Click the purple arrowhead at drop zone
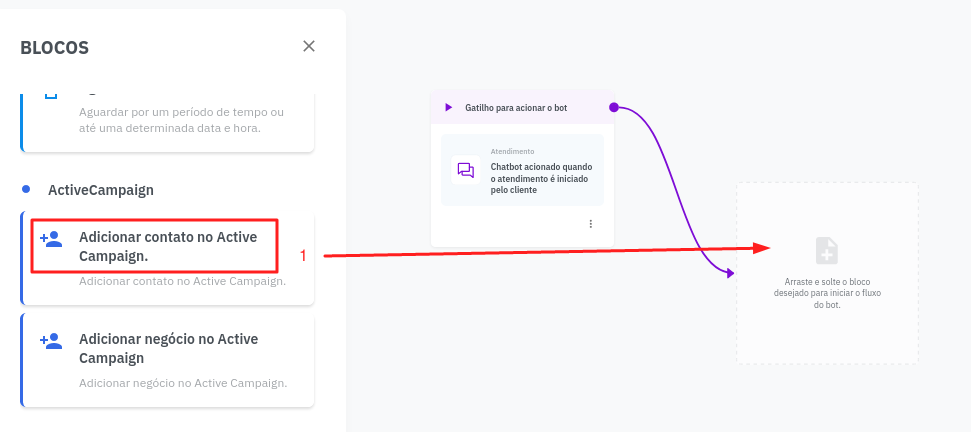This screenshot has width=971, height=432. click(730, 273)
